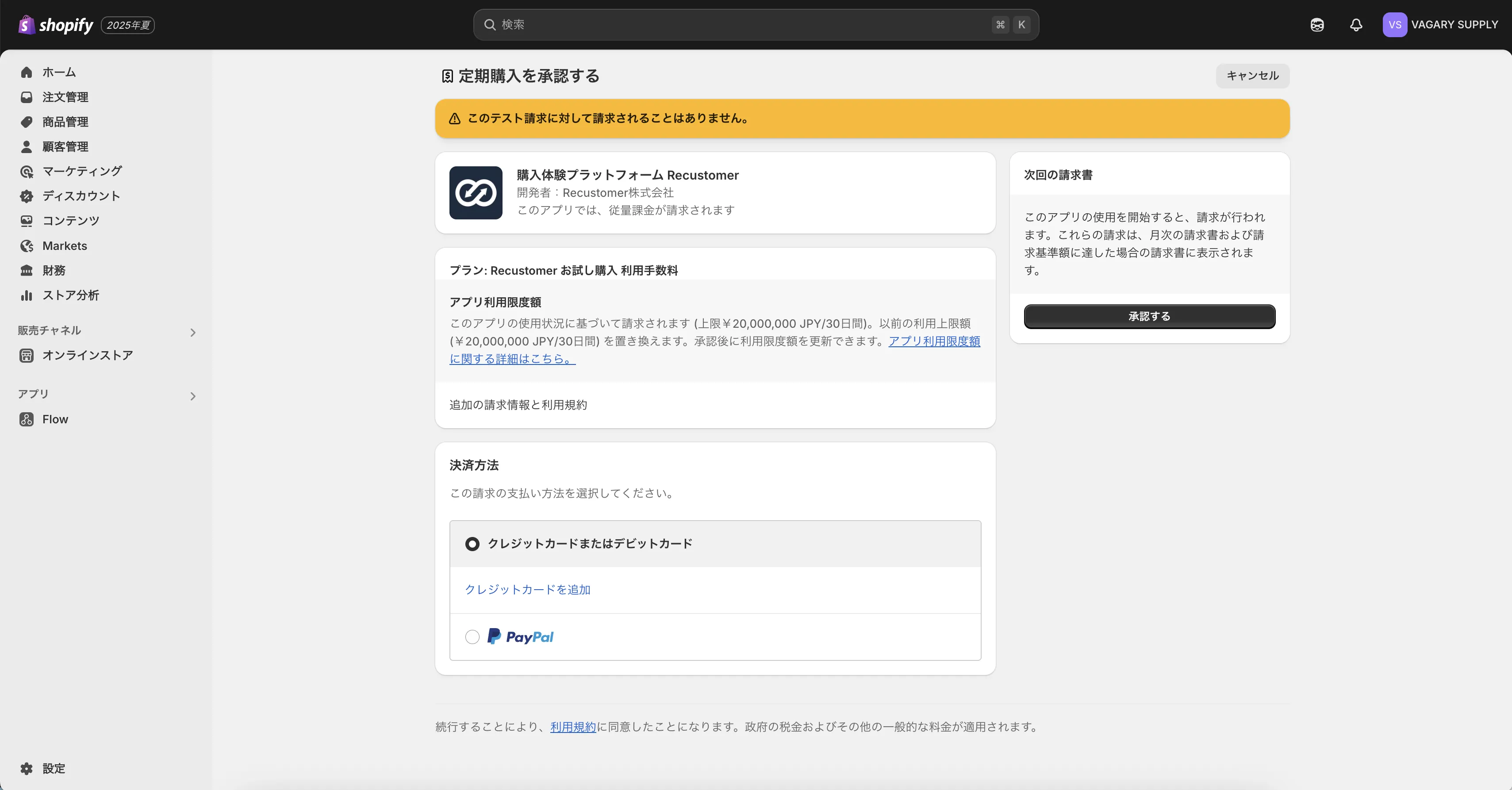Click the PayPal logo in payment options
Image resolution: width=1512 pixels, height=790 pixels.
(520, 637)
